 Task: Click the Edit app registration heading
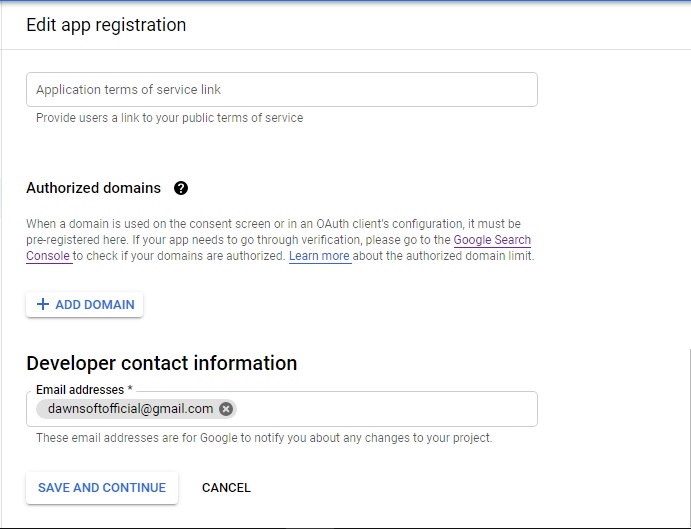point(106,25)
